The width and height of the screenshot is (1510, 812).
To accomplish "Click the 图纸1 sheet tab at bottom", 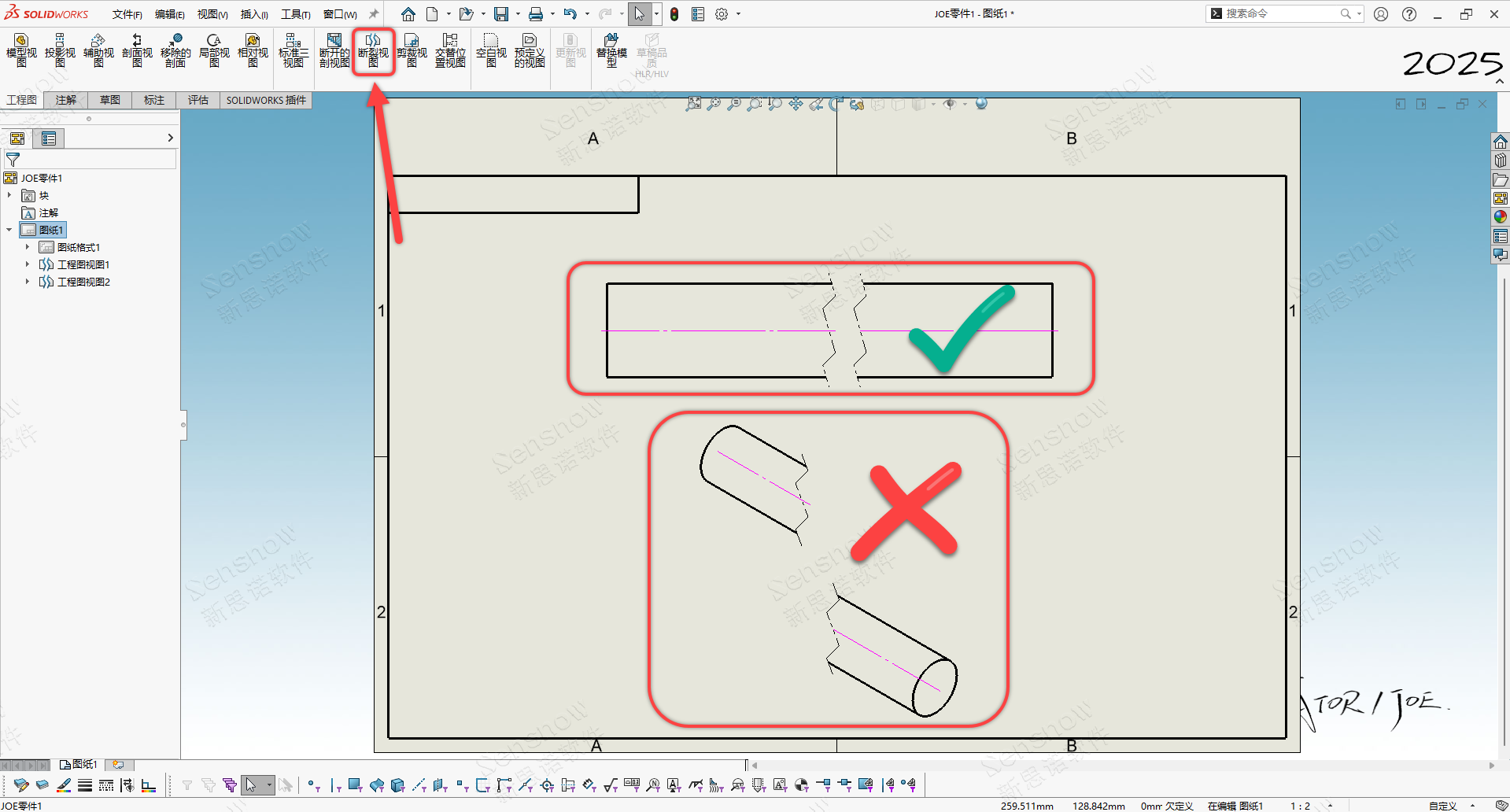I will click(x=79, y=764).
